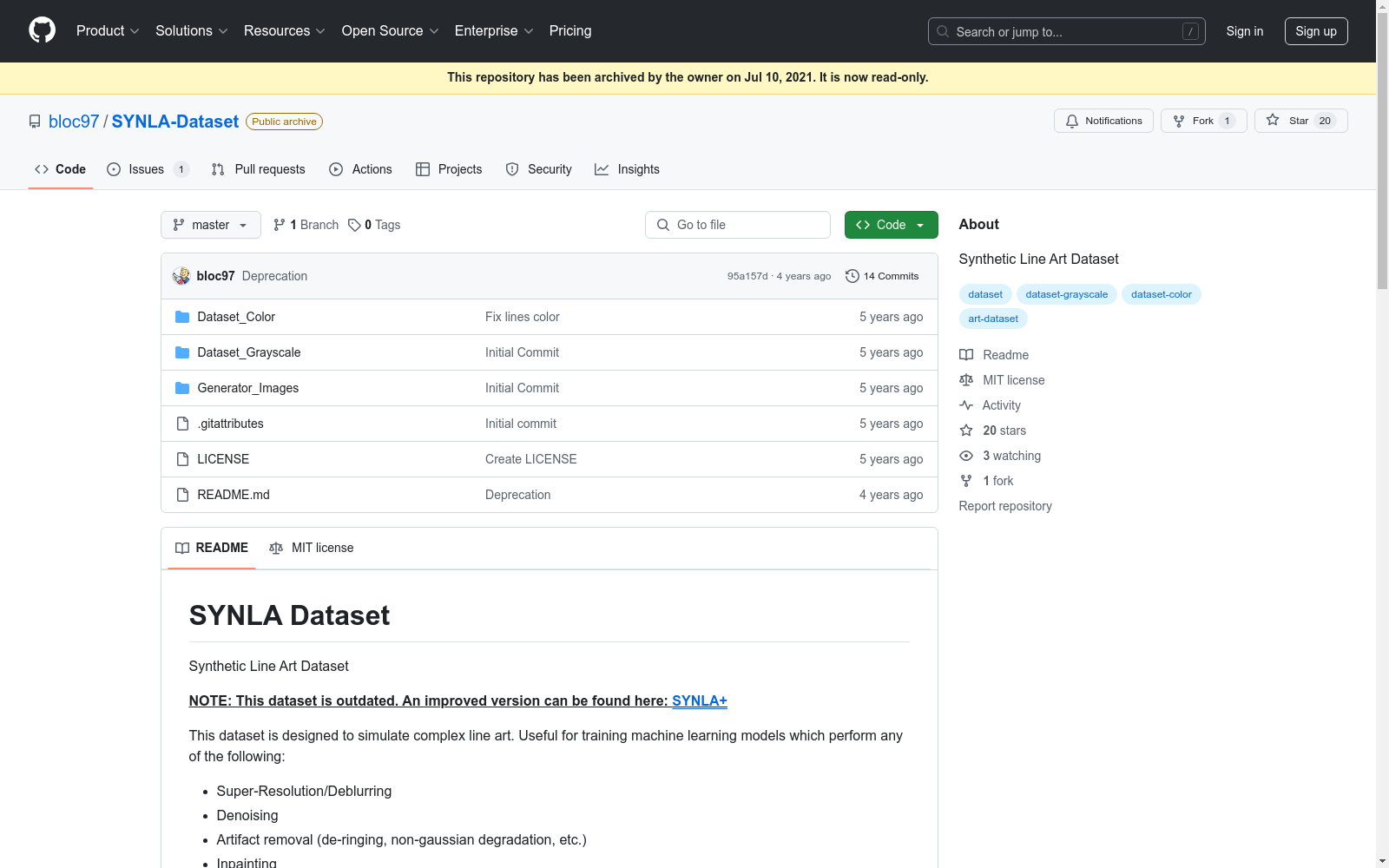The image size is (1389, 868).
Task: Click the fork icon beside 1 fork
Action: [966, 481]
